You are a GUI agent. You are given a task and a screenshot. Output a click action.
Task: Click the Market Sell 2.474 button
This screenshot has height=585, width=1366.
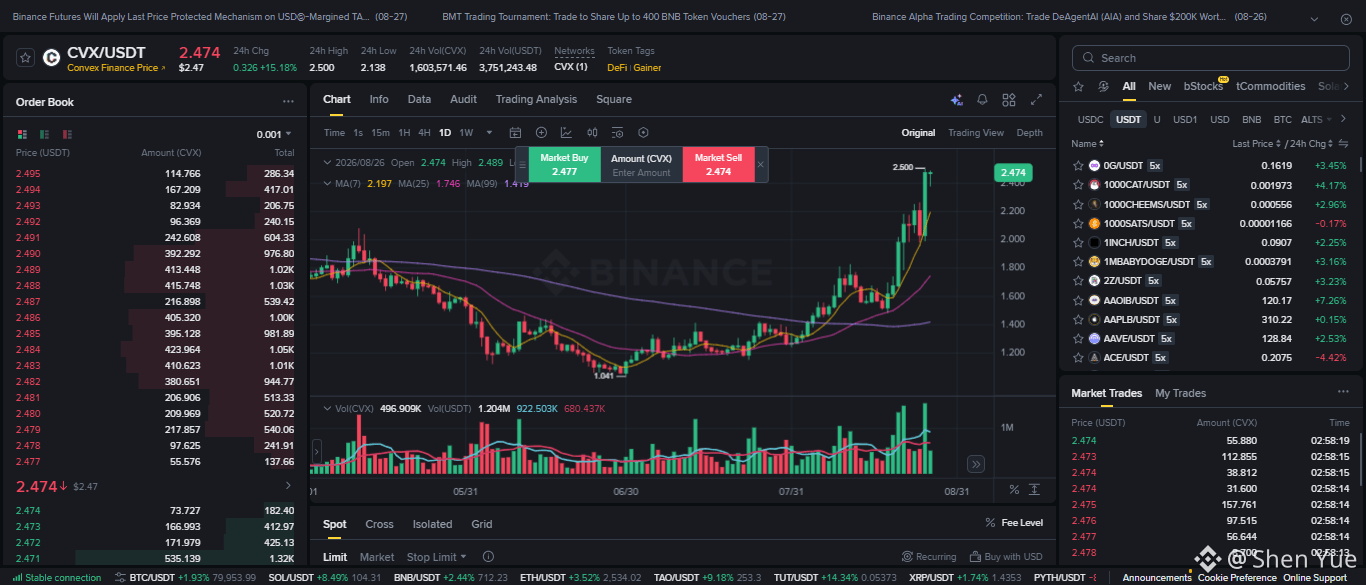pos(718,165)
